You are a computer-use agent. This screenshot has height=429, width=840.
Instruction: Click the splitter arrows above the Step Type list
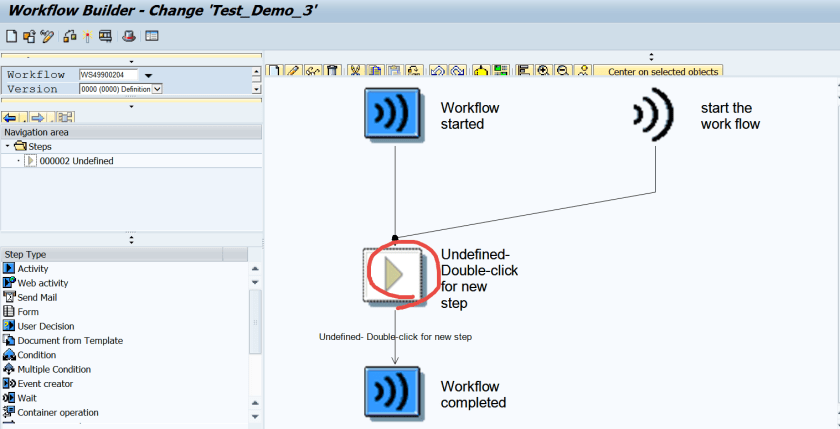[131, 239]
